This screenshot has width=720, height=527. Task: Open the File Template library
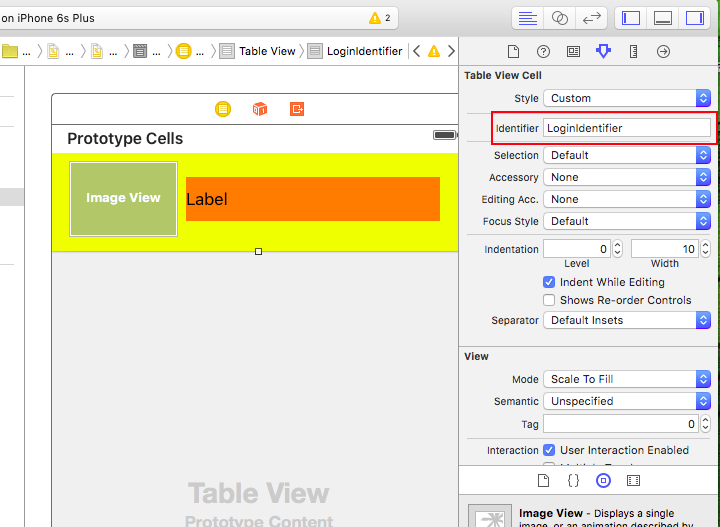coord(543,481)
